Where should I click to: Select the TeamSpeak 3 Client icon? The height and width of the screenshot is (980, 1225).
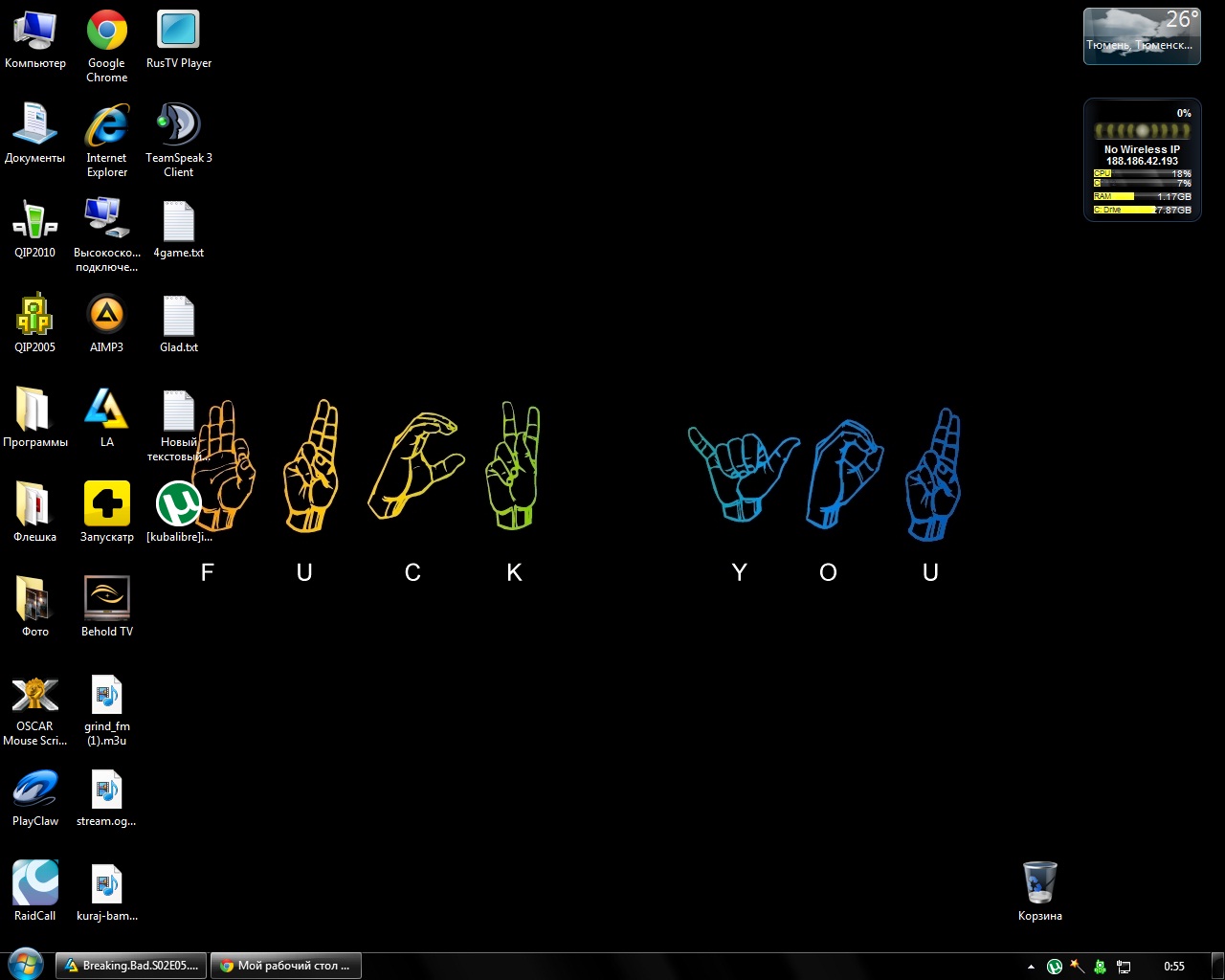[x=178, y=125]
